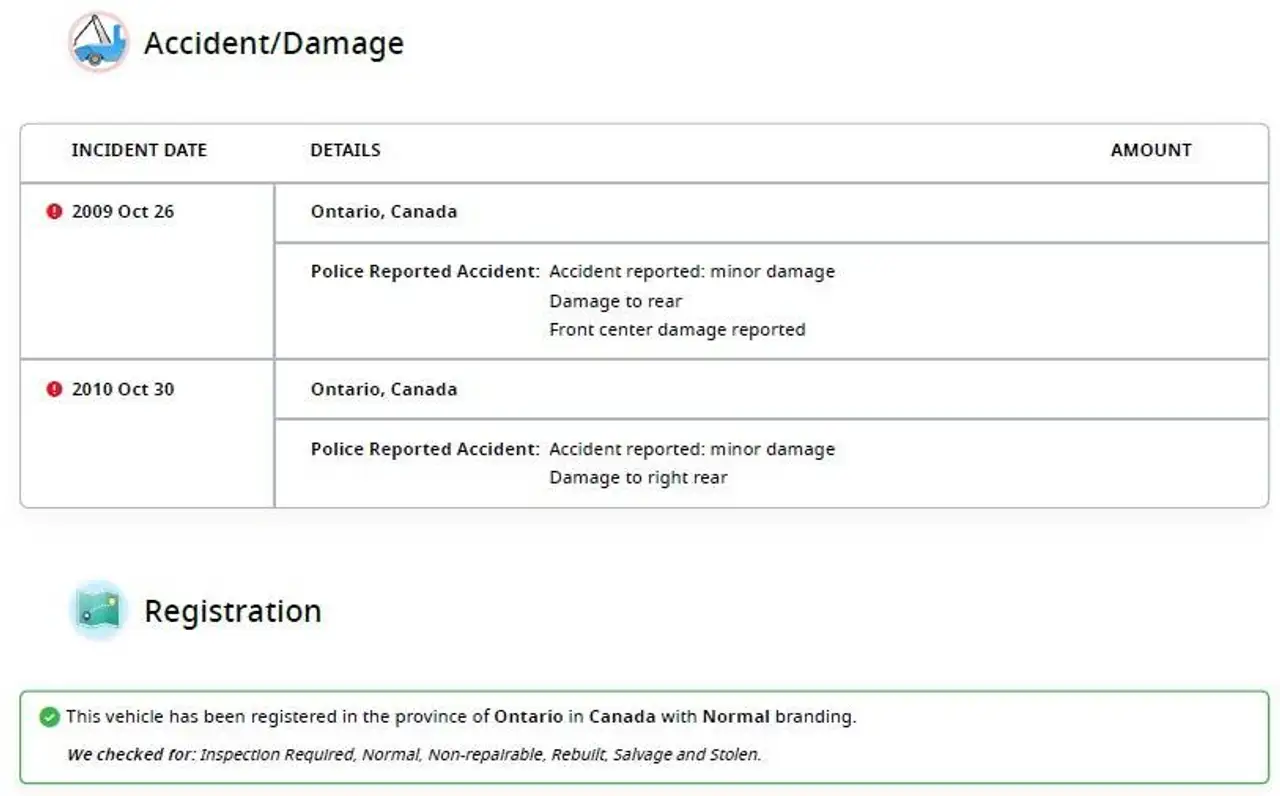Click the tow truck Accident/Damage icon

(x=98, y=42)
